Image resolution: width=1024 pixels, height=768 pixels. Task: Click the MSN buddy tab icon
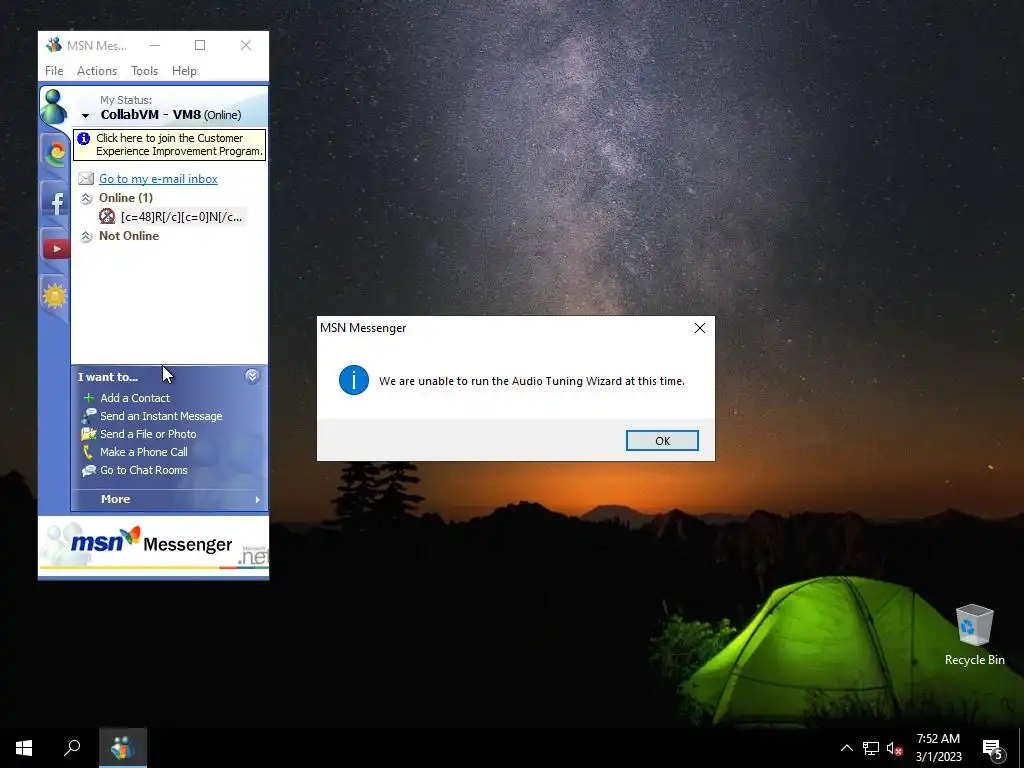point(54,106)
